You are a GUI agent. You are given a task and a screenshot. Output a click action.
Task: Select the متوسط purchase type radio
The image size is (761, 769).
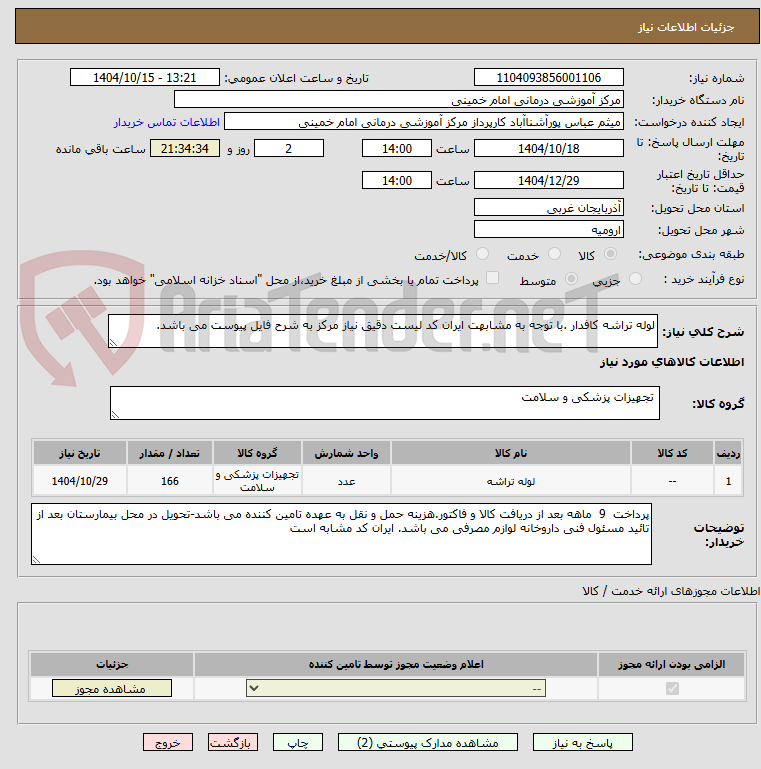(571, 279)
